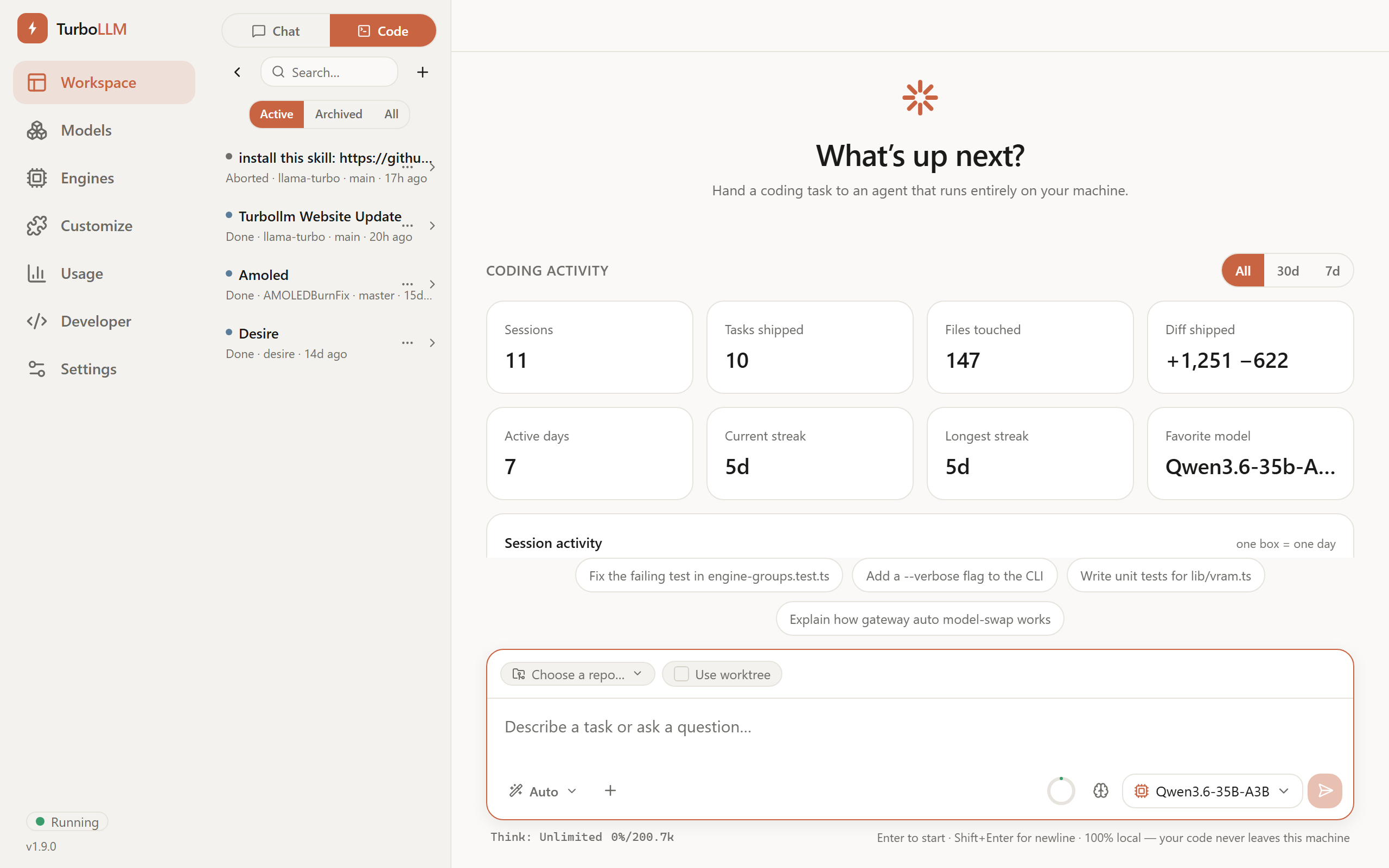The height and width of the screenshot is (868, 1389).
Task: Open the Customize section
Action: click(x=104, y=226)
